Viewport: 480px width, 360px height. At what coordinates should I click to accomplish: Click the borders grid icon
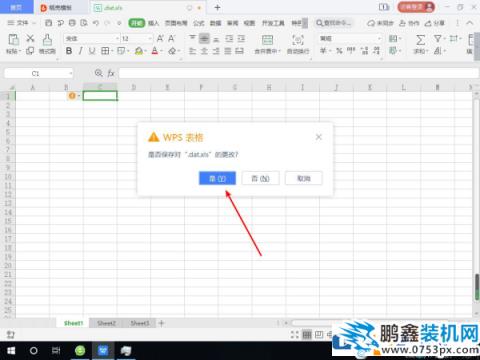coord(105,51)
